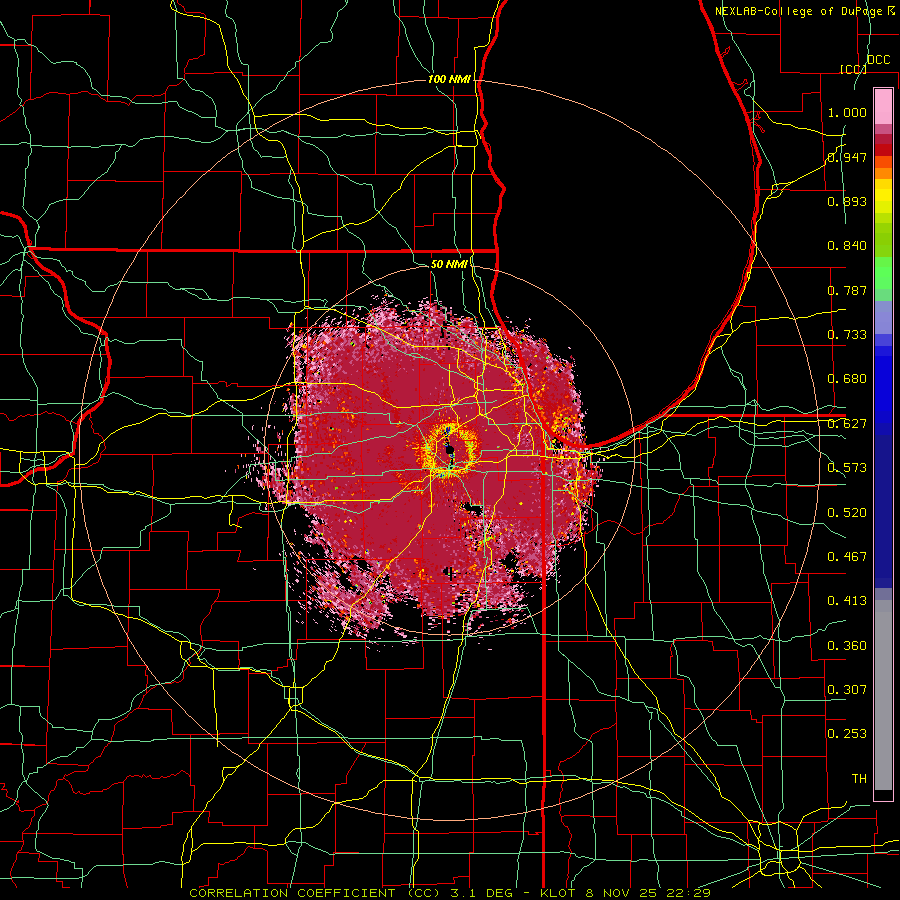Click the DCC label above the legend
This screenshot has width=900, height=900.
coord(878,60)
